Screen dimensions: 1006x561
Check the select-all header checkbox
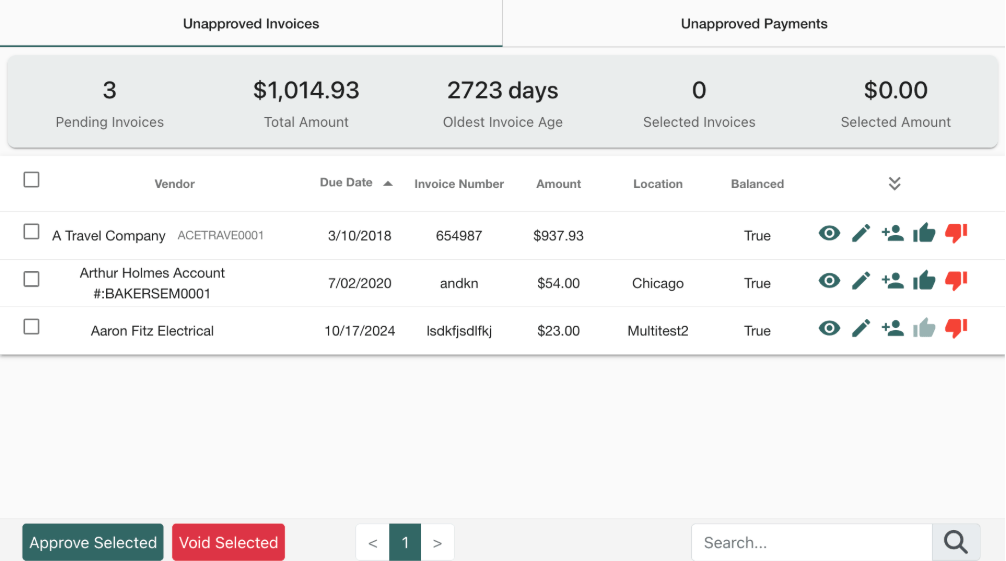(x=32, y=180)
